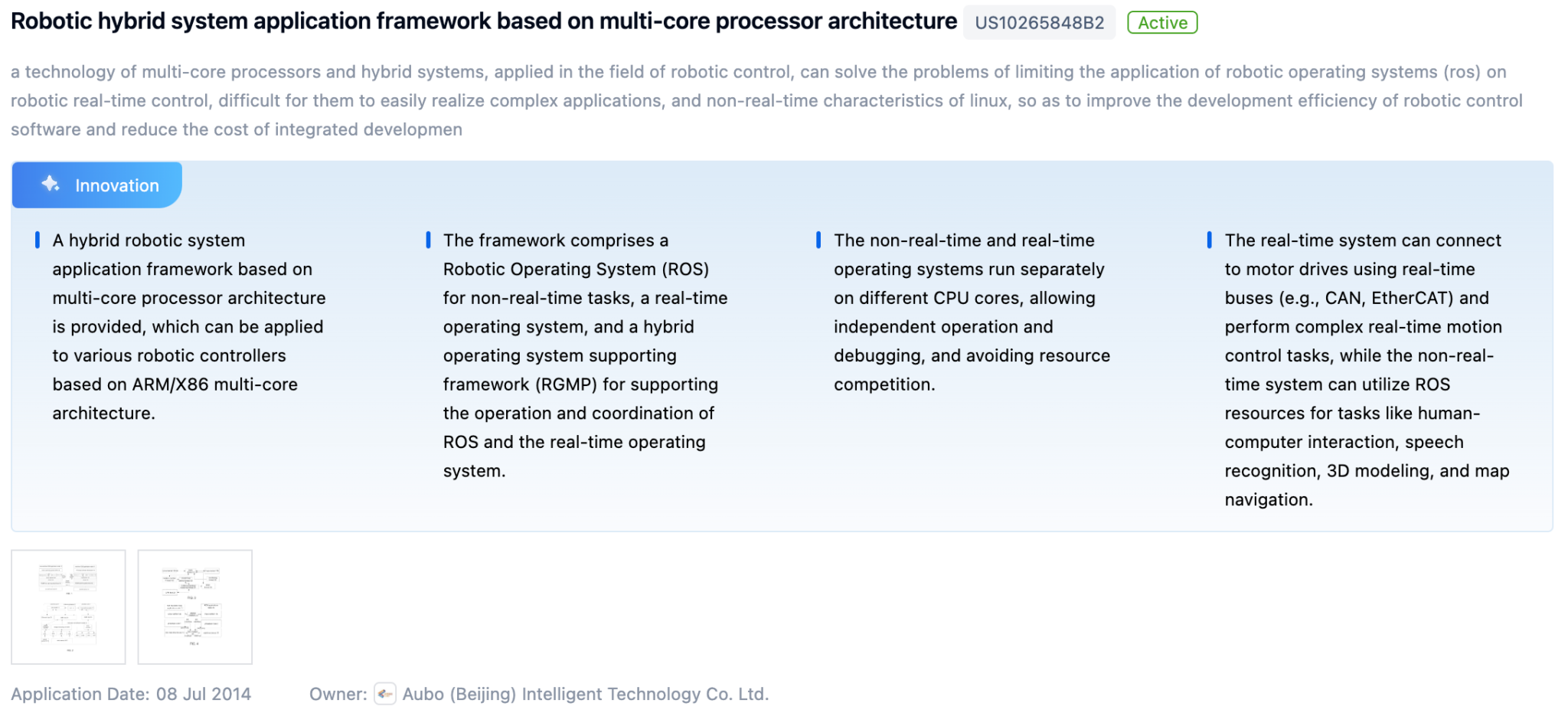Click the "Owner:" label
Image resolution: width=1568 pixels, height=713 pixels.
(338, 694)
